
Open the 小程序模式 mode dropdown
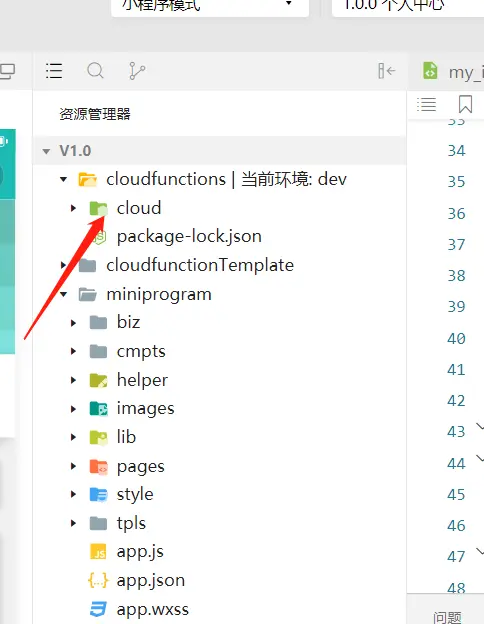point(210,6)
